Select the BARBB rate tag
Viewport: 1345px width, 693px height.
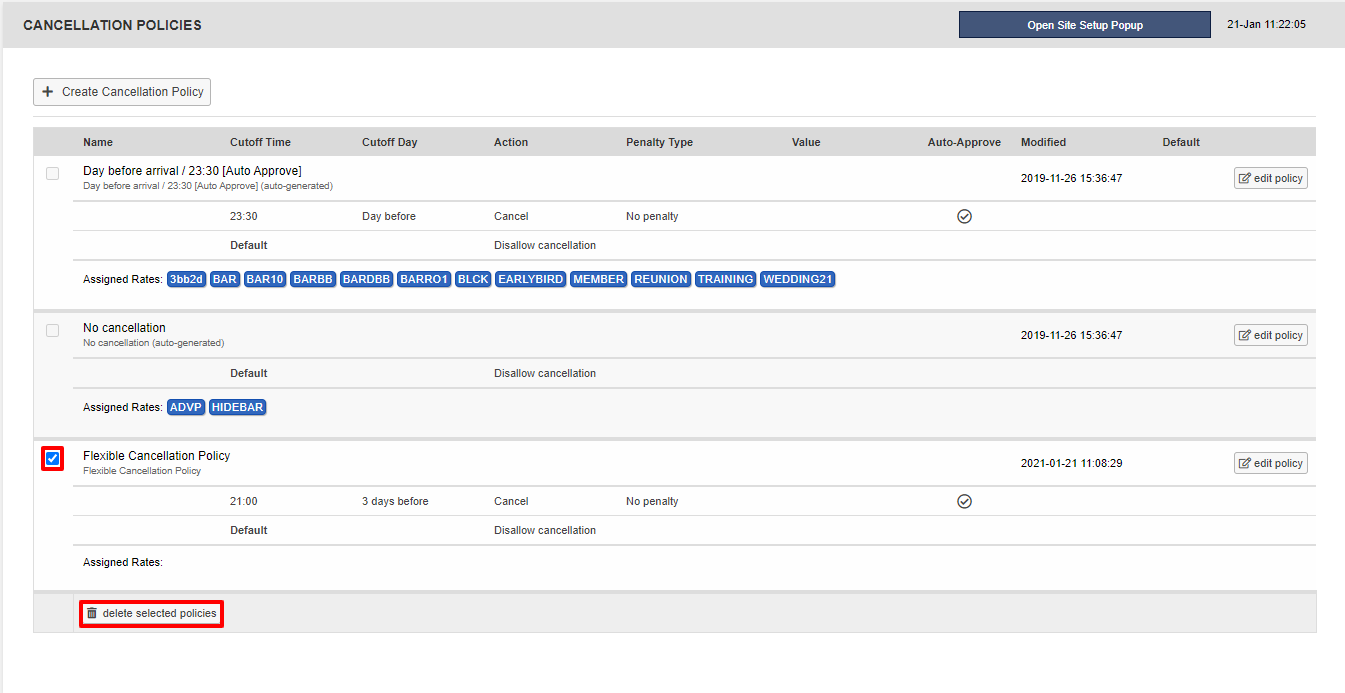point(313,279)
